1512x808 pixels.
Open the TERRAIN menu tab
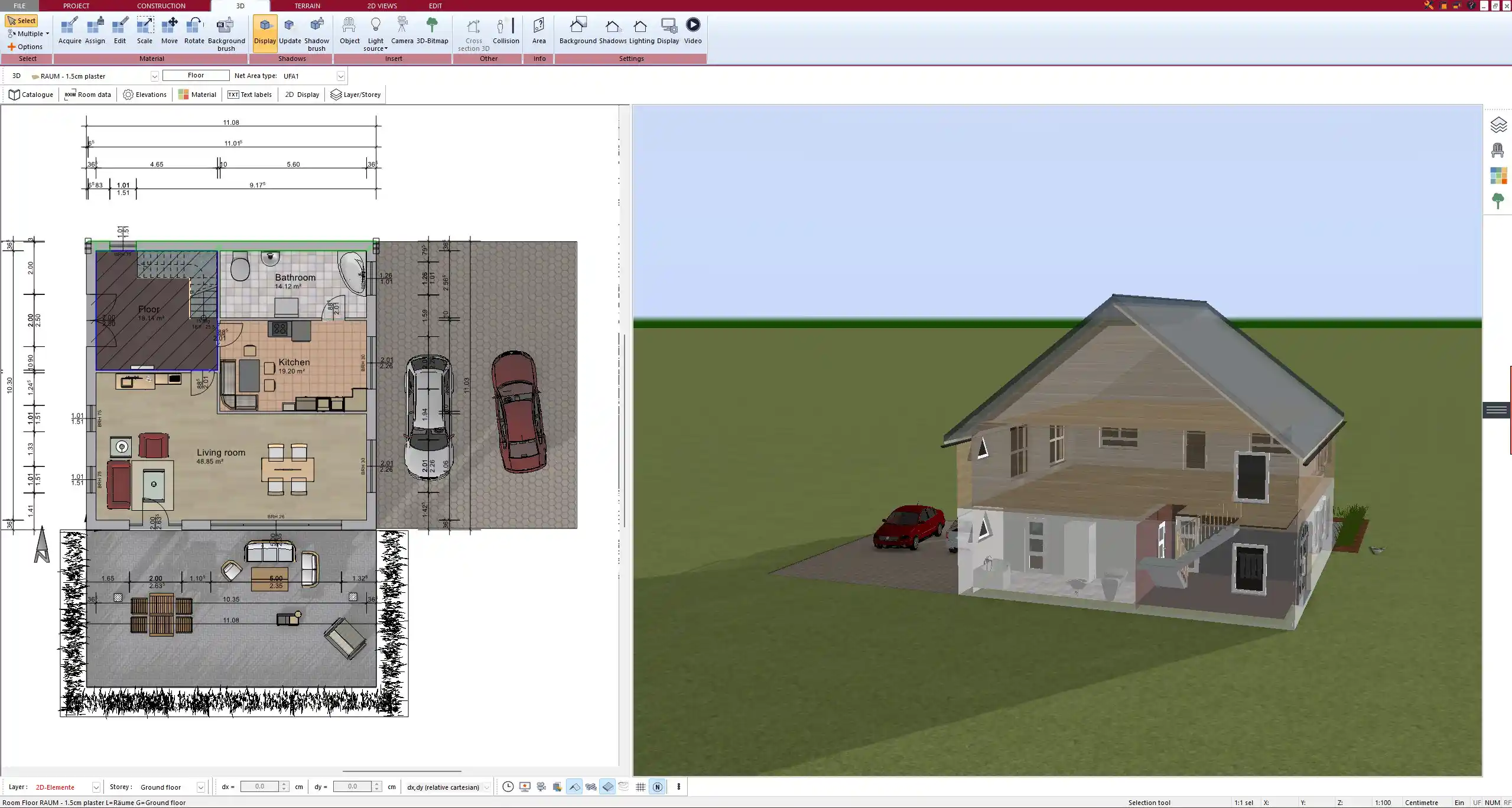pyautogui.click(x=307, y=5)
